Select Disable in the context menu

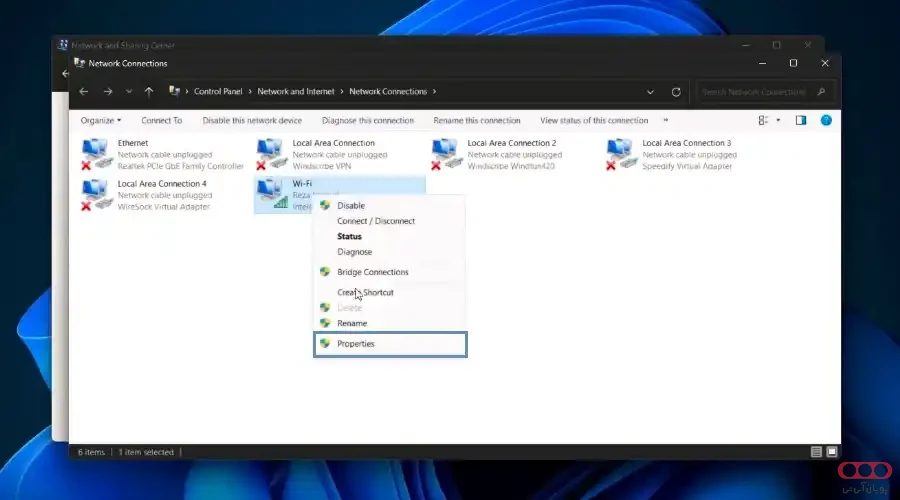coord(351,205)
